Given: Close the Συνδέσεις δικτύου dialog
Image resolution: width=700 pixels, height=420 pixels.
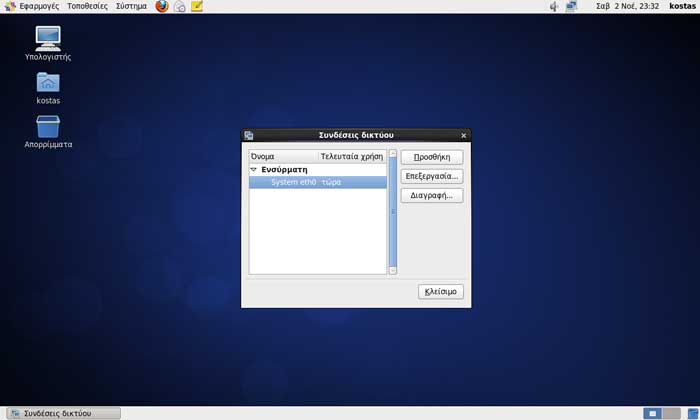Looking at the screenshot, I should (463, 135).
